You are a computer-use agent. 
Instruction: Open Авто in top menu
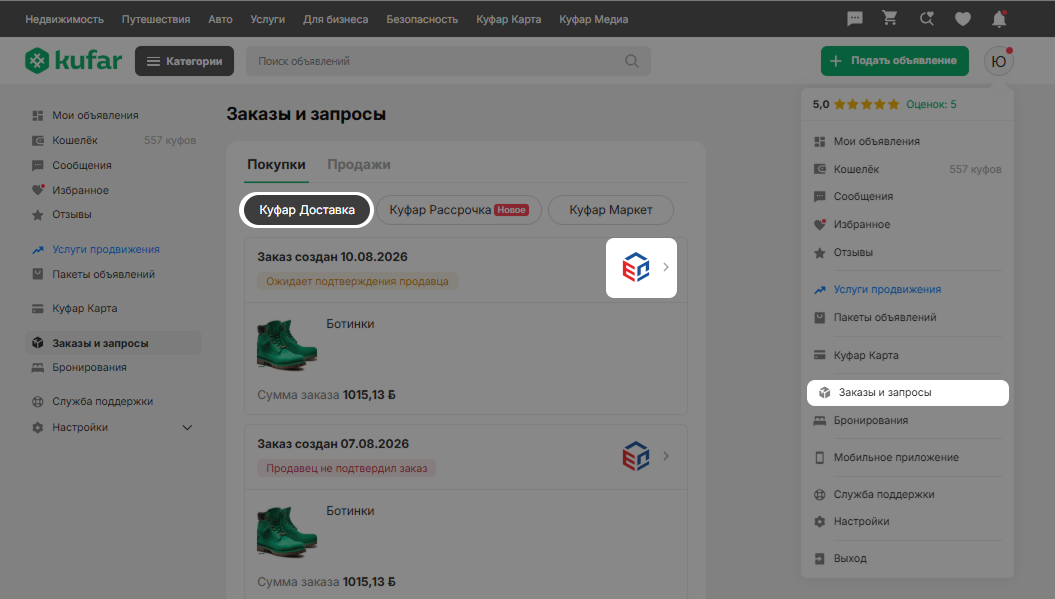(220, 20)
